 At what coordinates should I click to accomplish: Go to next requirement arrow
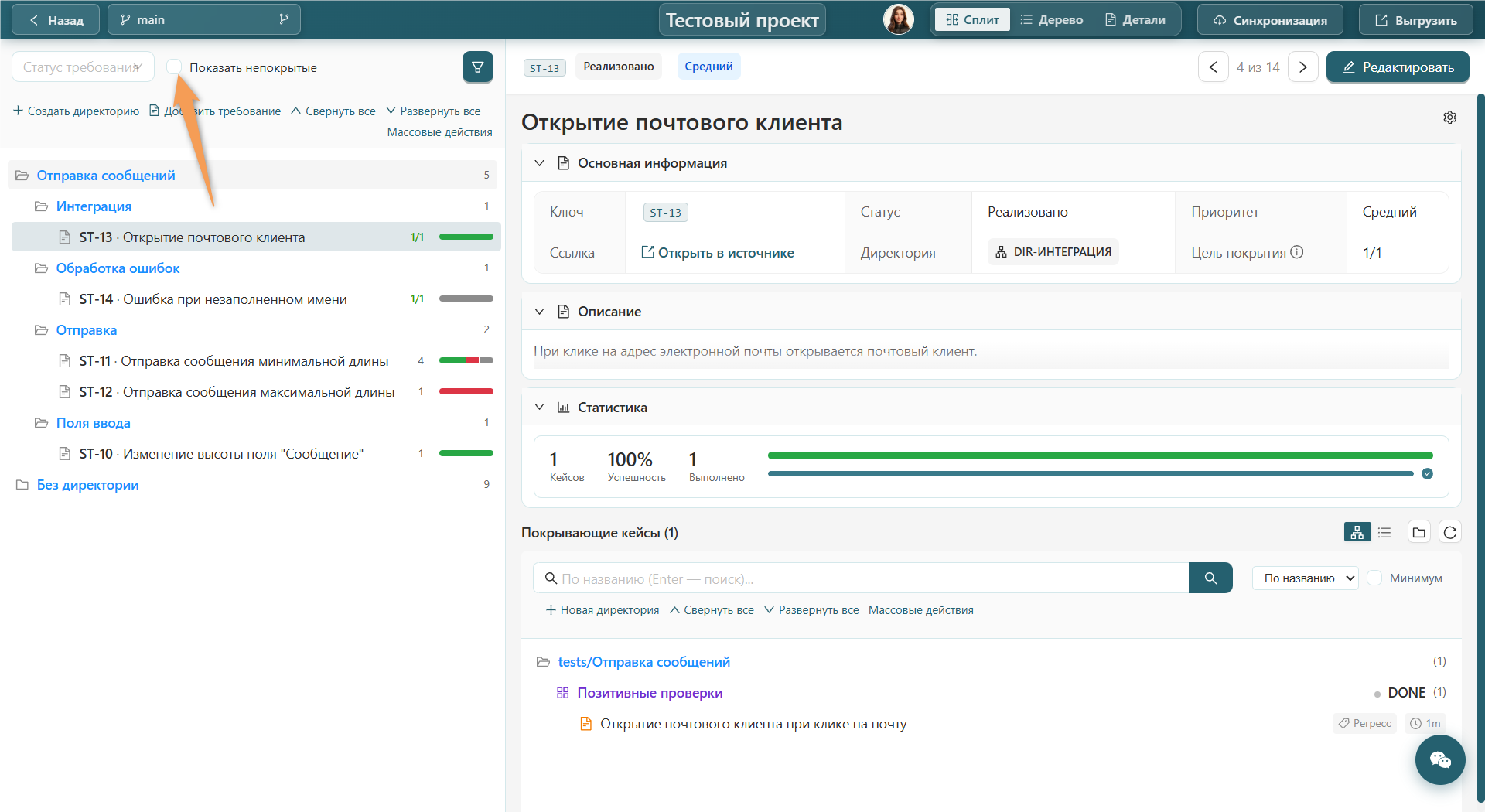(1302, 67)
